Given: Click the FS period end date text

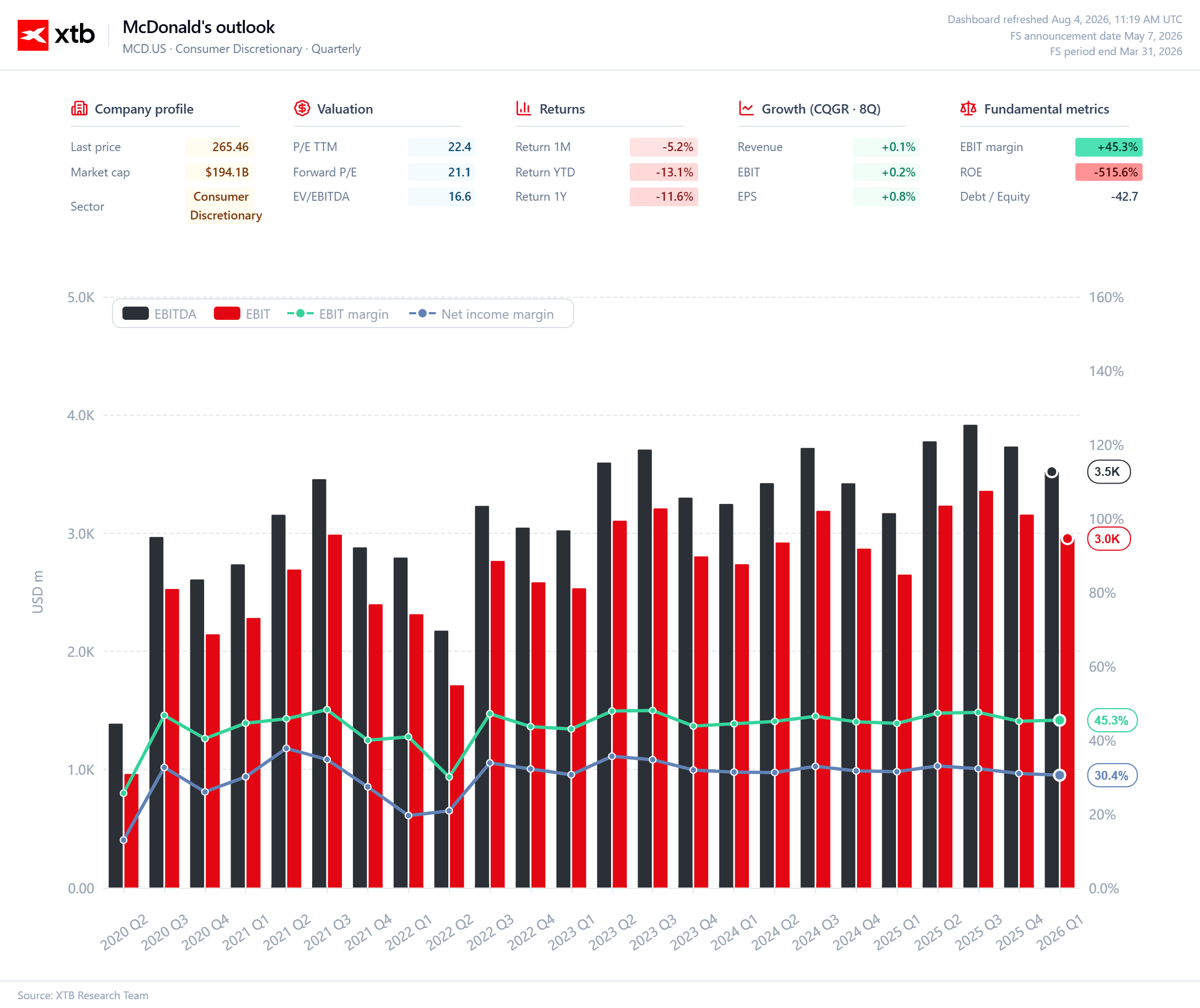Looking at the screenshot, I should (1116, 51).
